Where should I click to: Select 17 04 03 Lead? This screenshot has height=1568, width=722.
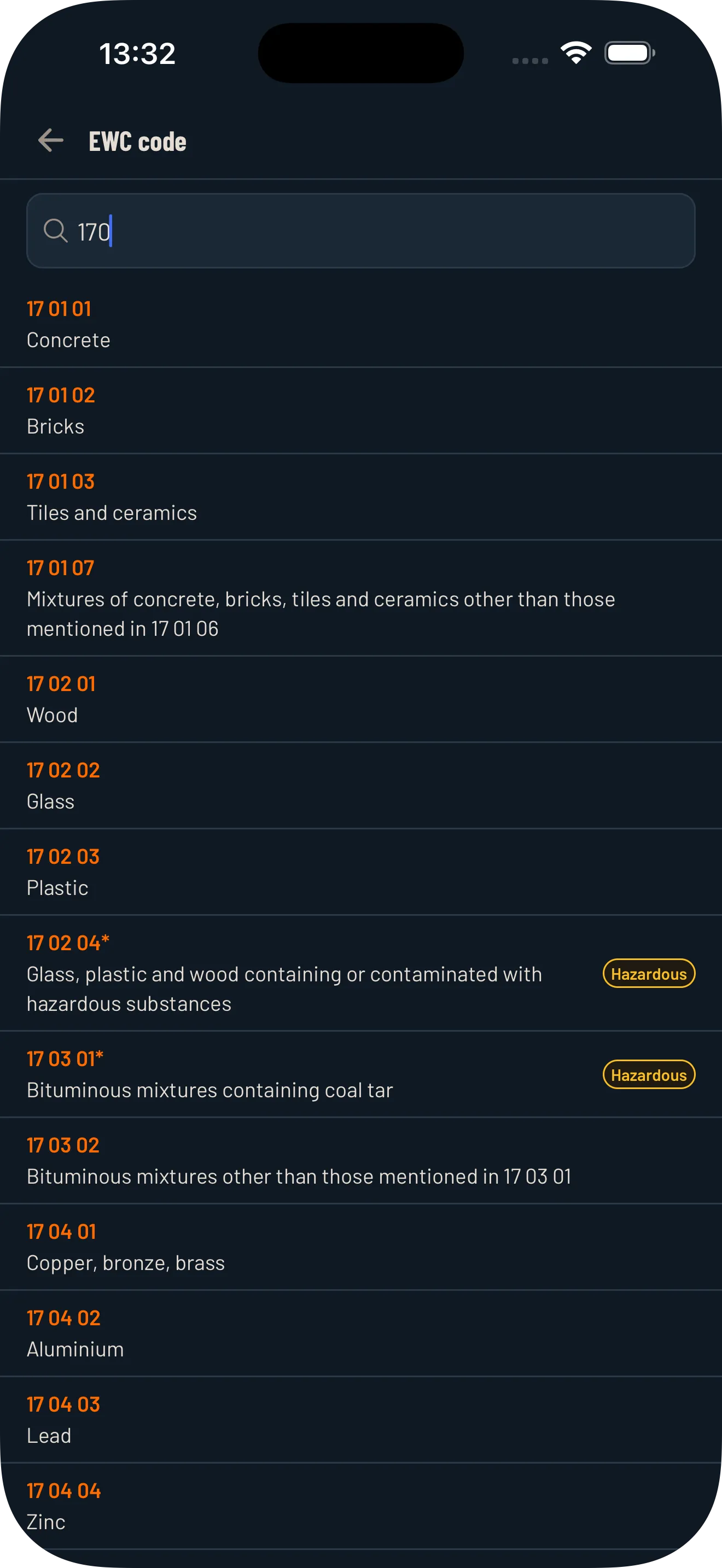click(x=361, y=1419)
